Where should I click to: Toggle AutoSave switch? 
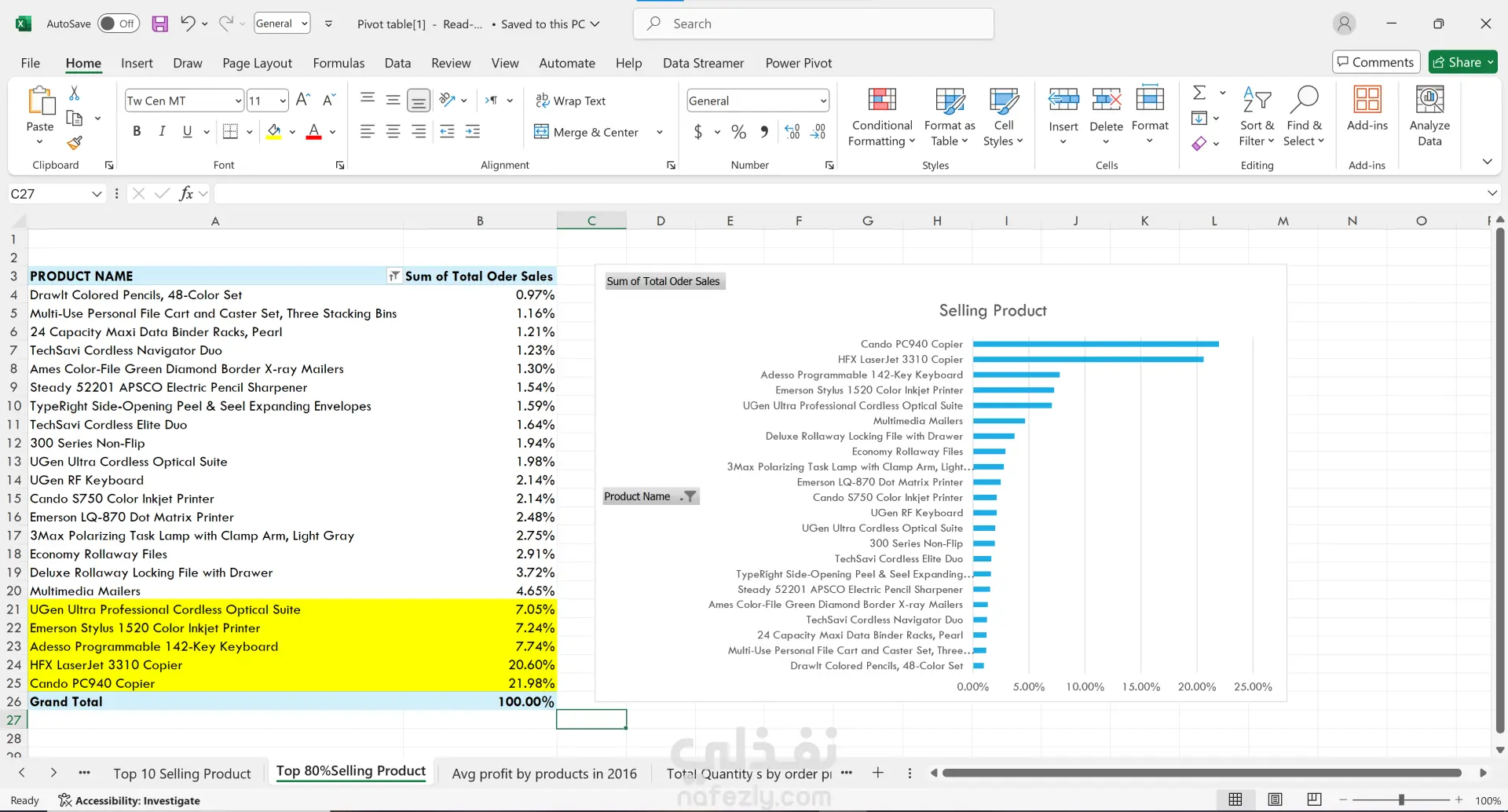coord(119,24)
